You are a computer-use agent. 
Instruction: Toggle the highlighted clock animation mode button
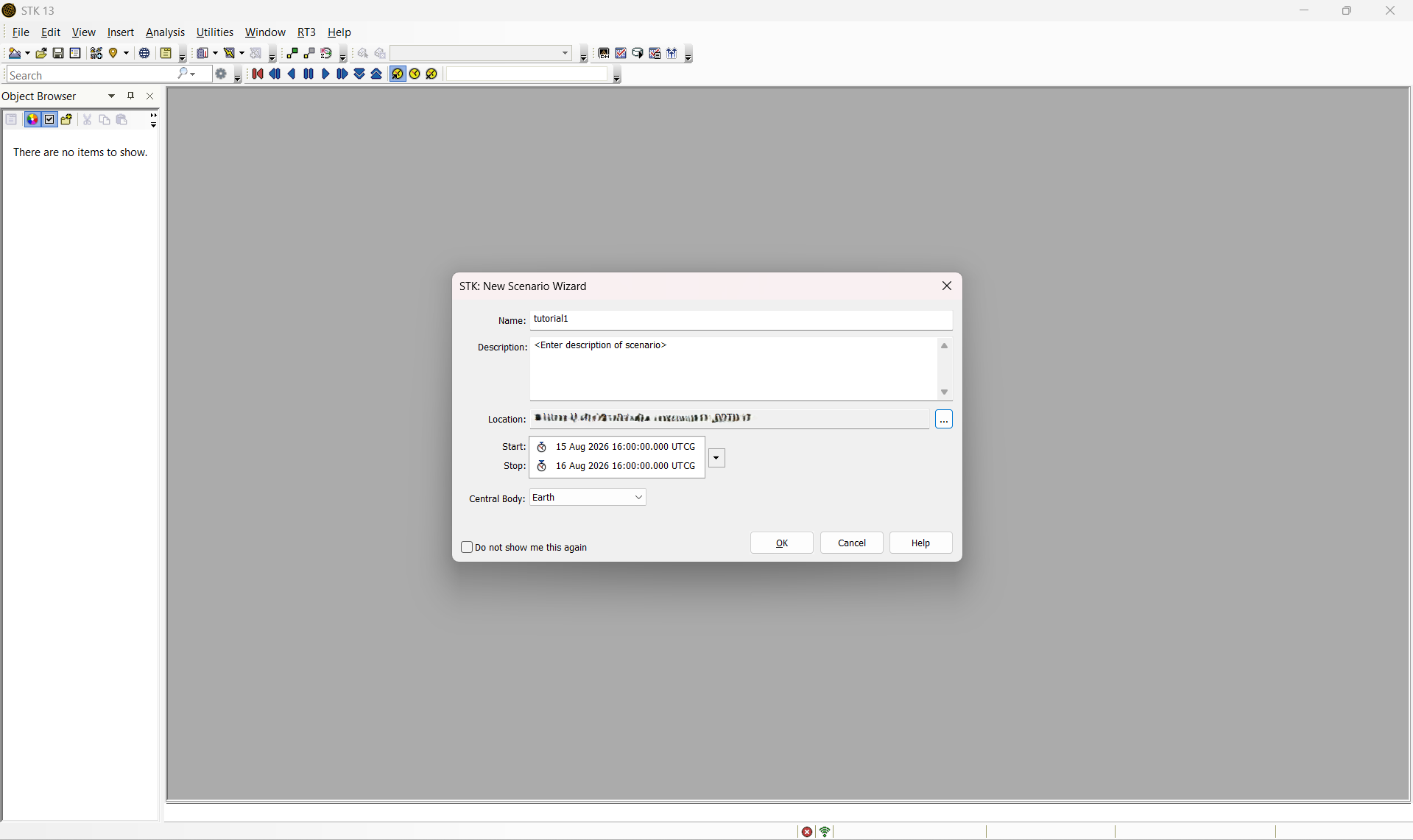(398, 74)
